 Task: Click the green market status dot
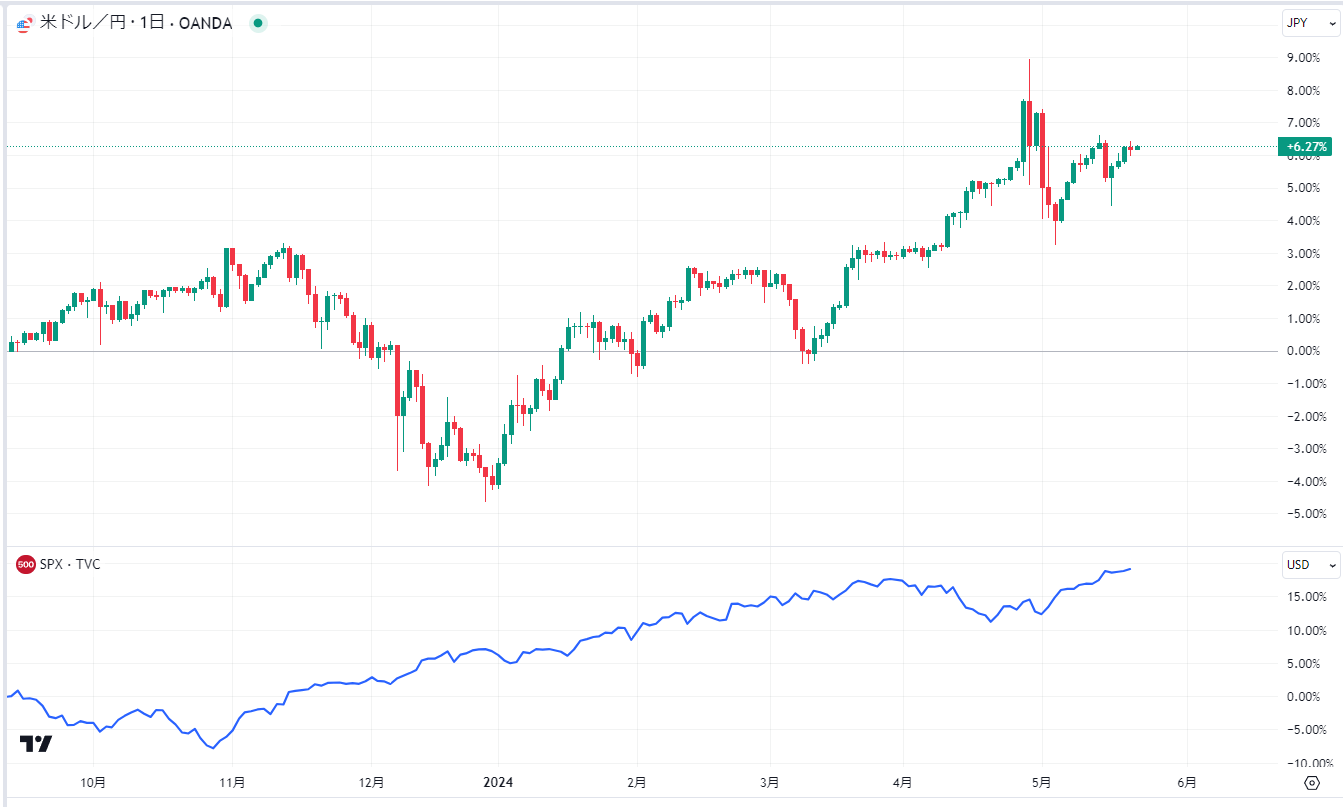258,23
